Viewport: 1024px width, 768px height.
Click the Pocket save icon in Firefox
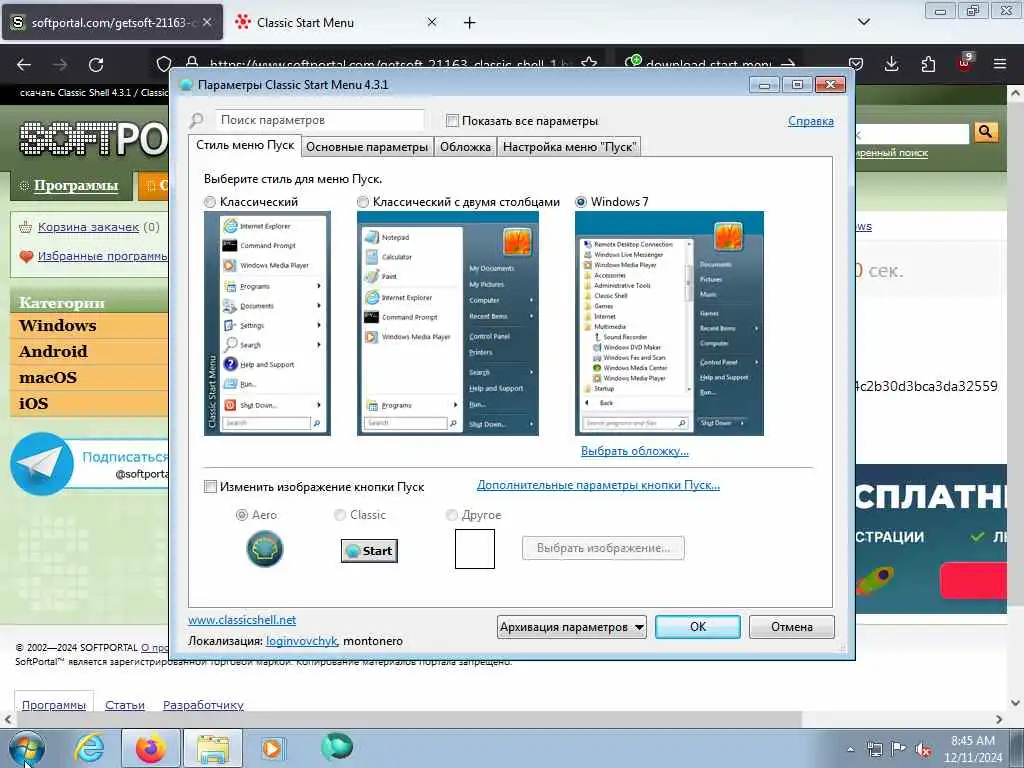pos(856,64)
